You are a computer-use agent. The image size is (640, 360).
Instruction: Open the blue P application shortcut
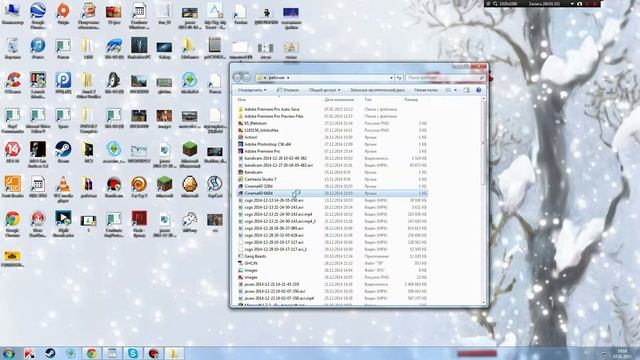[x=63, y=83]
